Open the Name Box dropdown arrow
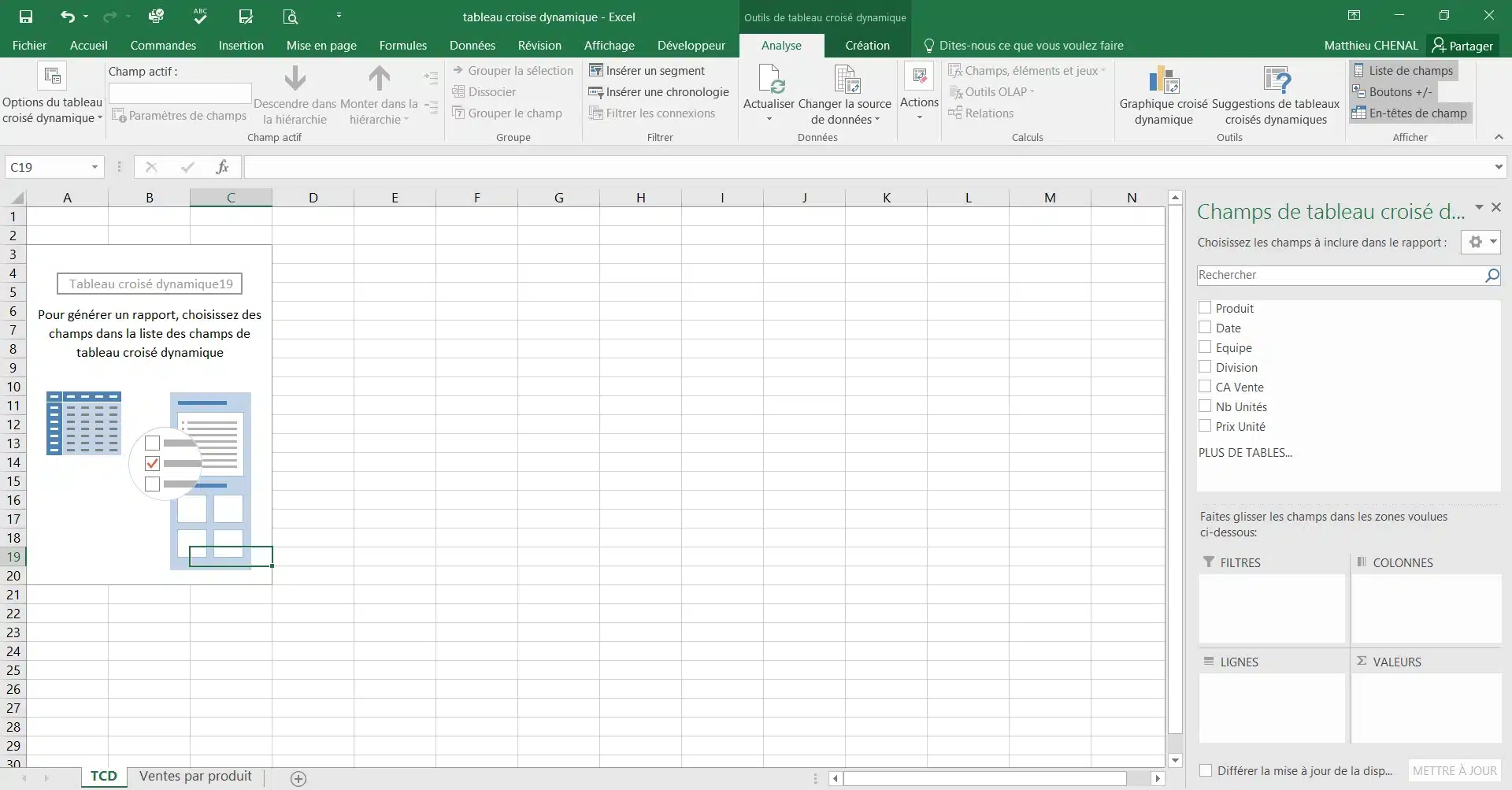 click(94, 167)
